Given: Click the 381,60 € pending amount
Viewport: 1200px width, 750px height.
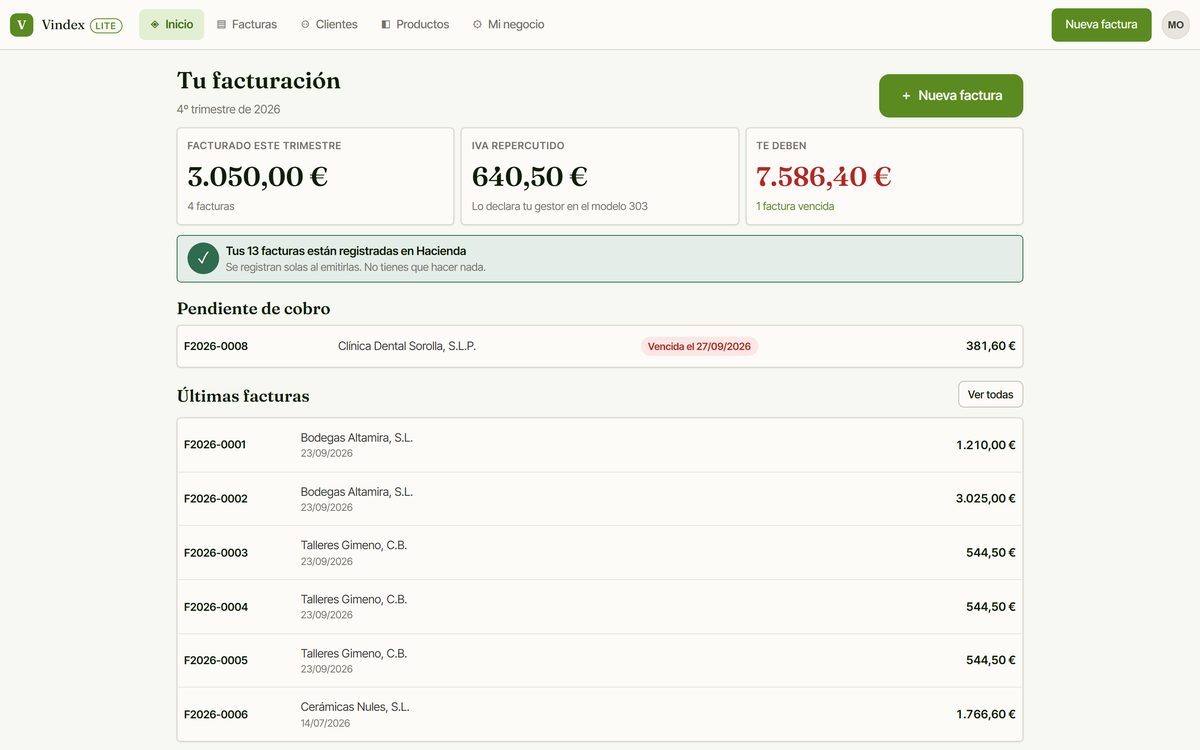Looking at the screenshot, I should click(x=991, y=346).
